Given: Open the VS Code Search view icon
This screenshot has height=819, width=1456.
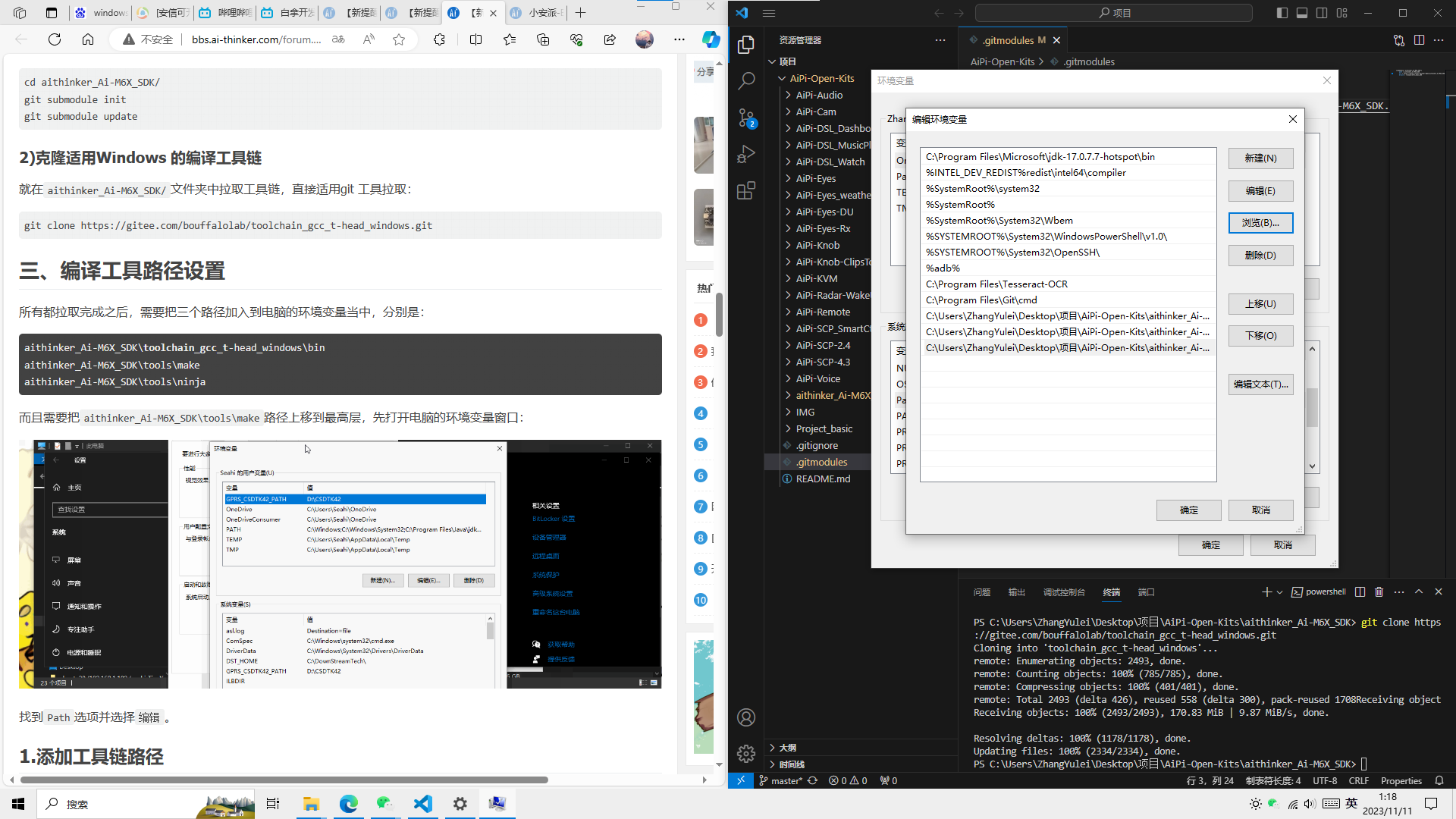Looking at the screenshot, I should (x=746, y=80).
